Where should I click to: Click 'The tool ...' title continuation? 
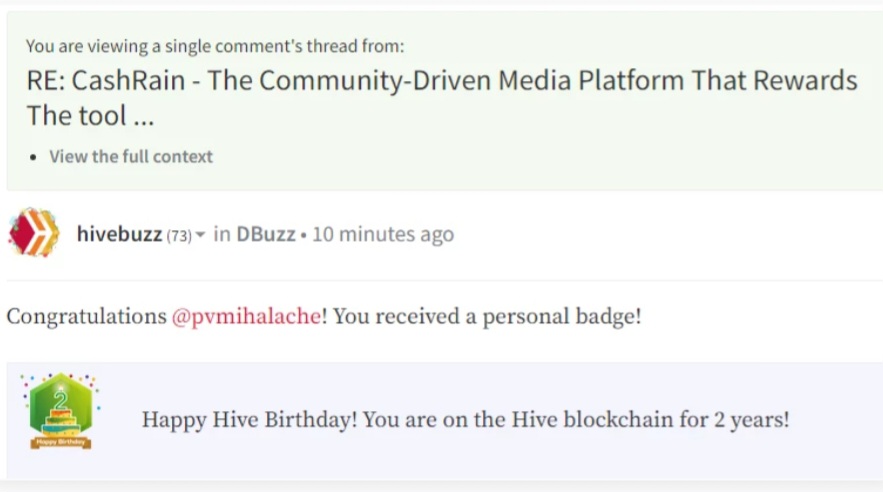pos(90,115)
